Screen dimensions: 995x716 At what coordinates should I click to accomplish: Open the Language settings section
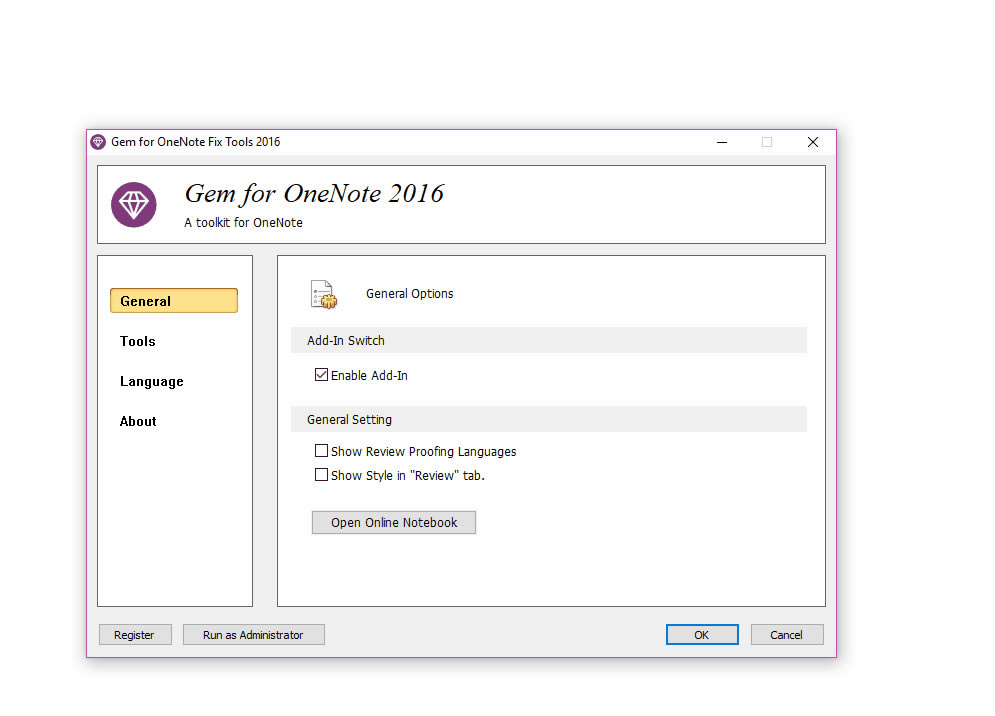point(151,381)
